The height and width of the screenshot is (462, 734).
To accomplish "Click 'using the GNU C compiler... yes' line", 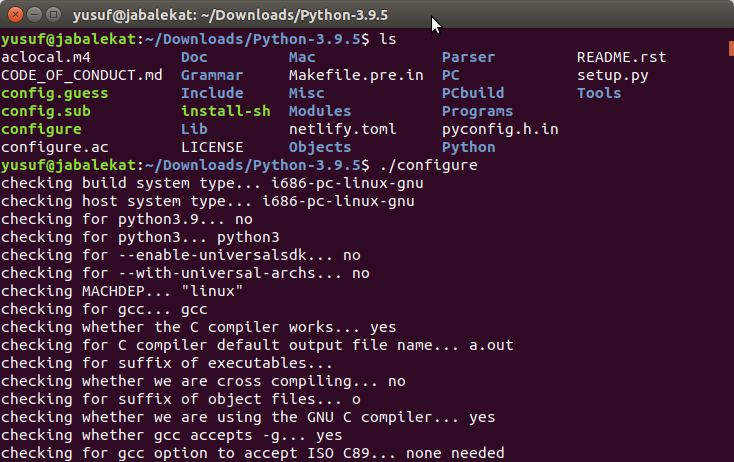I will [x=248, y=418].
